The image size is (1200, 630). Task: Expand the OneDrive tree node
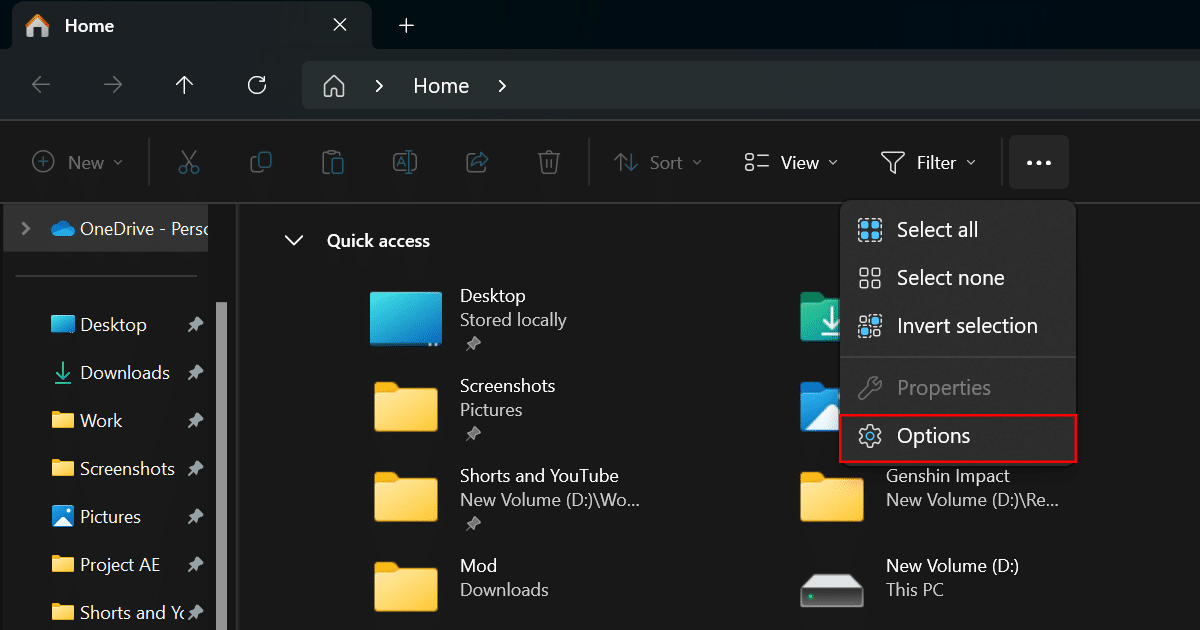[x=26, y=229]
